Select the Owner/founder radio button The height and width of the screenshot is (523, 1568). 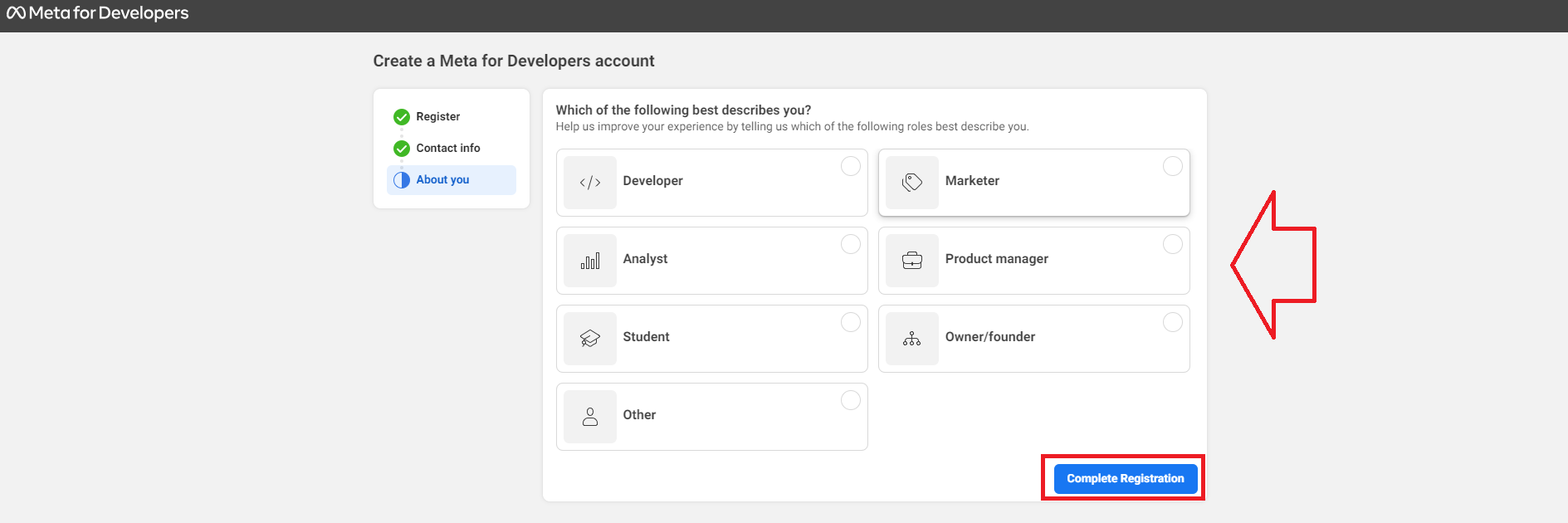[1173, 322]
